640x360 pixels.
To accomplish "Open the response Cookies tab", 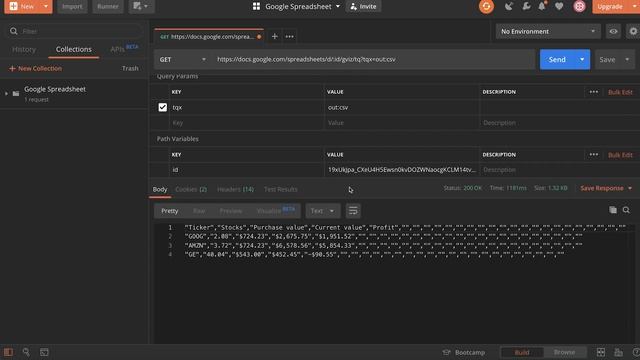I will (191, 189).
